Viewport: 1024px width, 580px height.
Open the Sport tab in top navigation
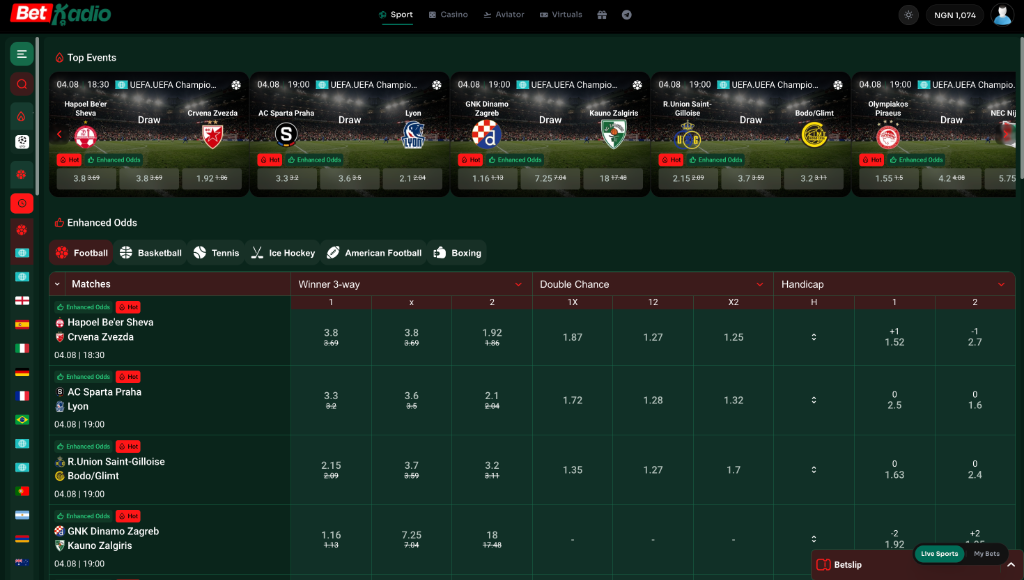tap(396, 14)
